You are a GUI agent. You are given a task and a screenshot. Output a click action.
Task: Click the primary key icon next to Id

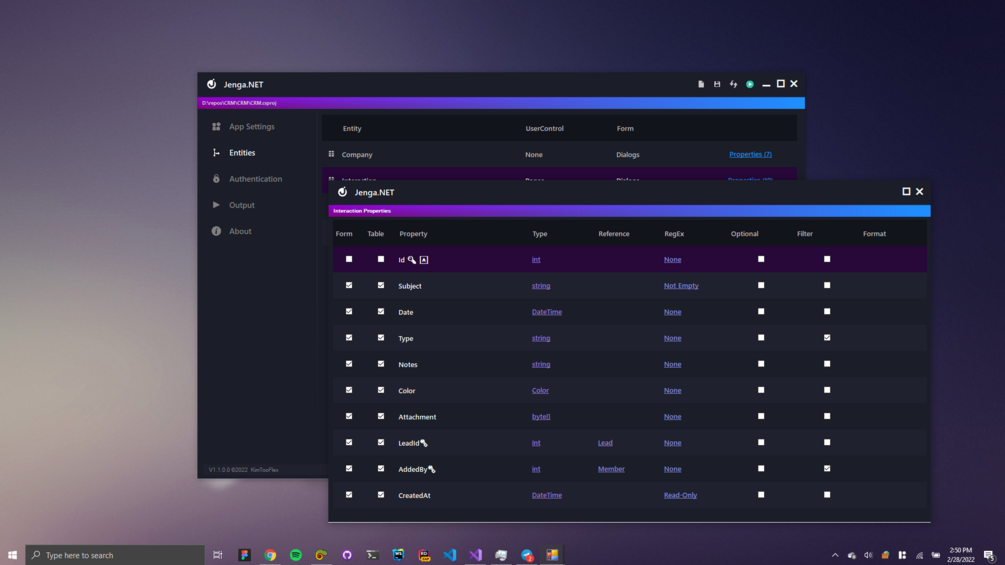(x=412, y=259)
